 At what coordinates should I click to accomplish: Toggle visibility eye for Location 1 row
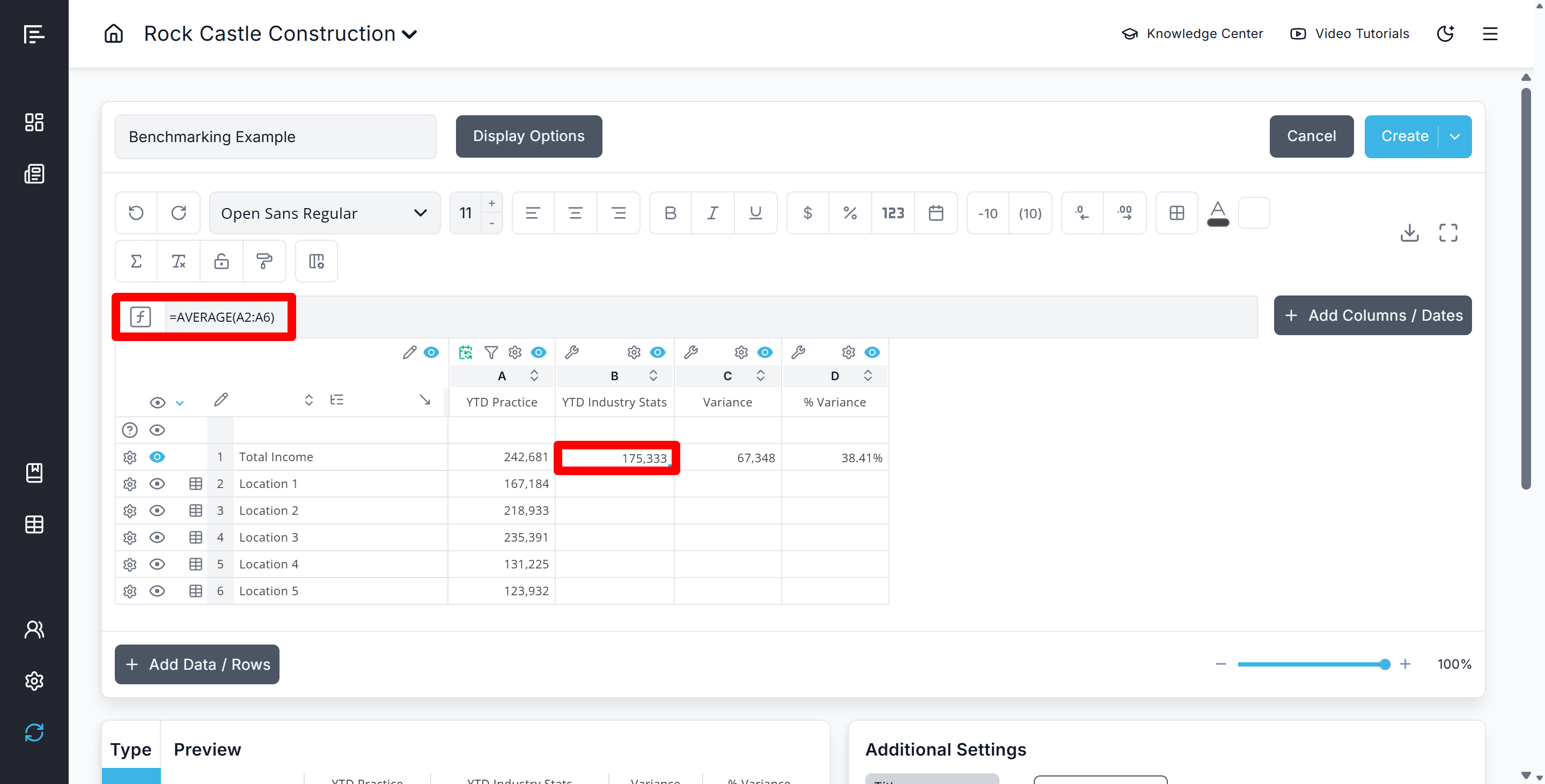157,484
